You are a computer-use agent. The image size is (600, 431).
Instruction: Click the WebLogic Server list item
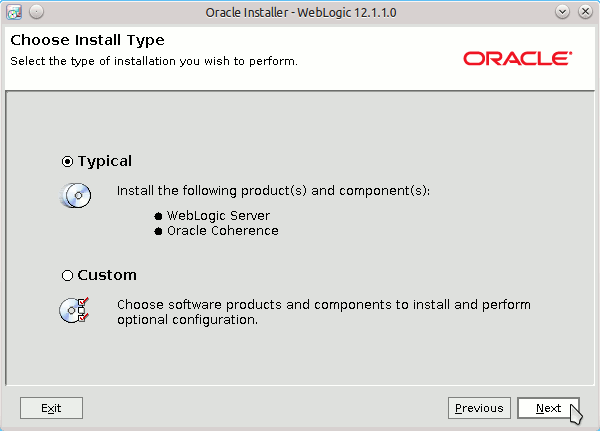click(x=218, y=216)
